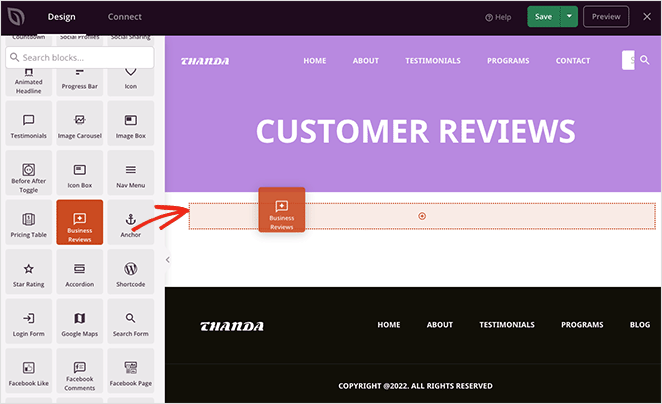
Task: Add the Star Rating block
Action: click(28, 275)
